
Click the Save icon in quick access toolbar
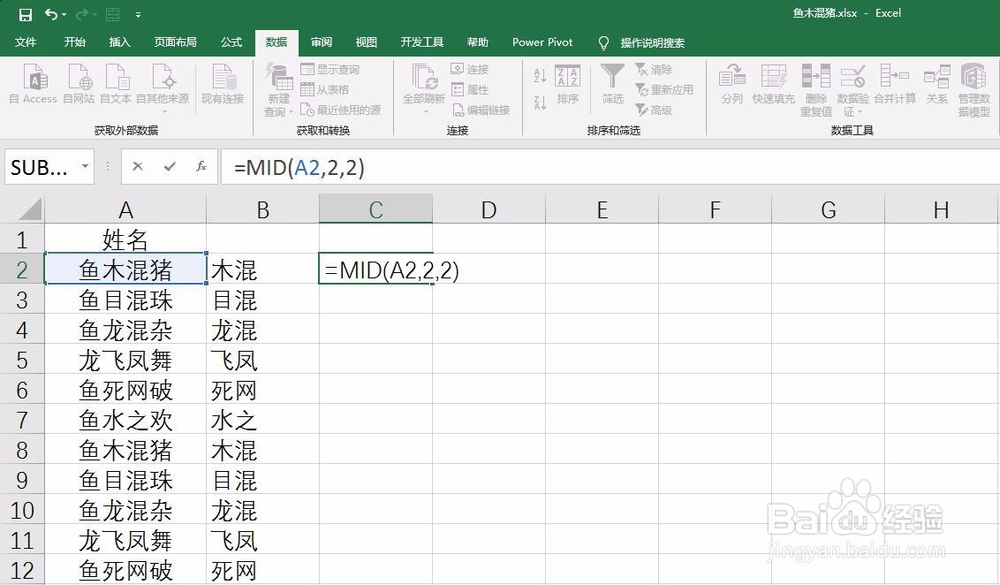[25, 14]
